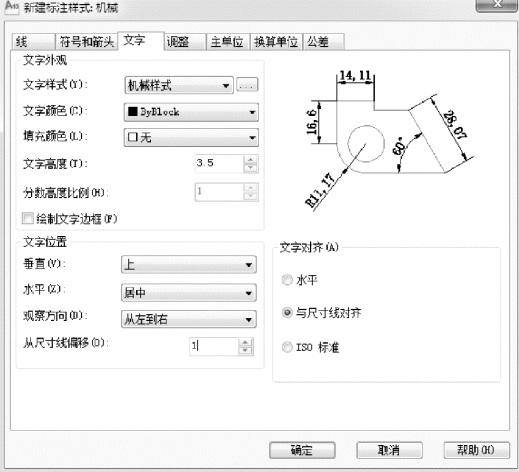
Task: Click the 取消 button
Action: pos(389,450)
